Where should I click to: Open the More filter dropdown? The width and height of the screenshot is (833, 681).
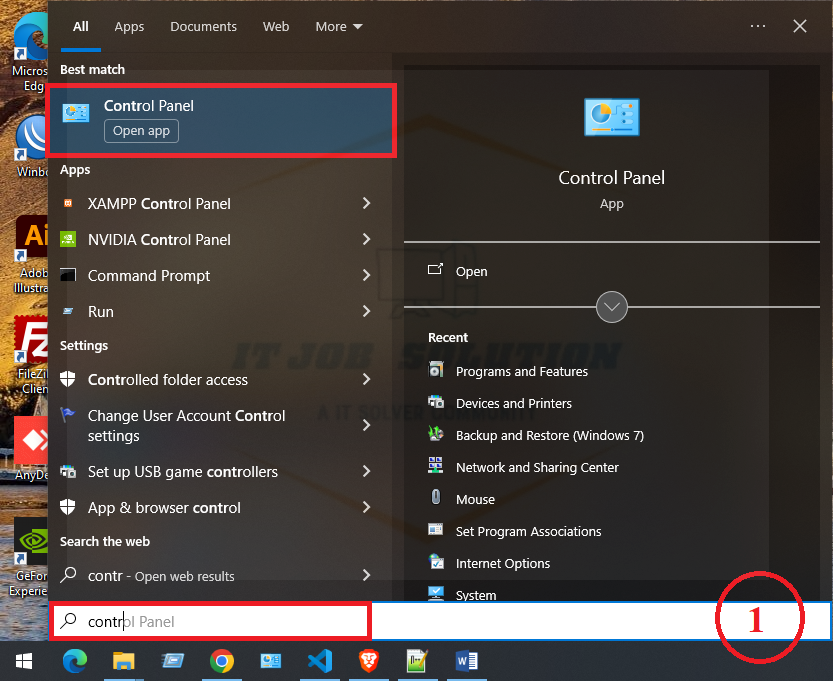[338, 27]
